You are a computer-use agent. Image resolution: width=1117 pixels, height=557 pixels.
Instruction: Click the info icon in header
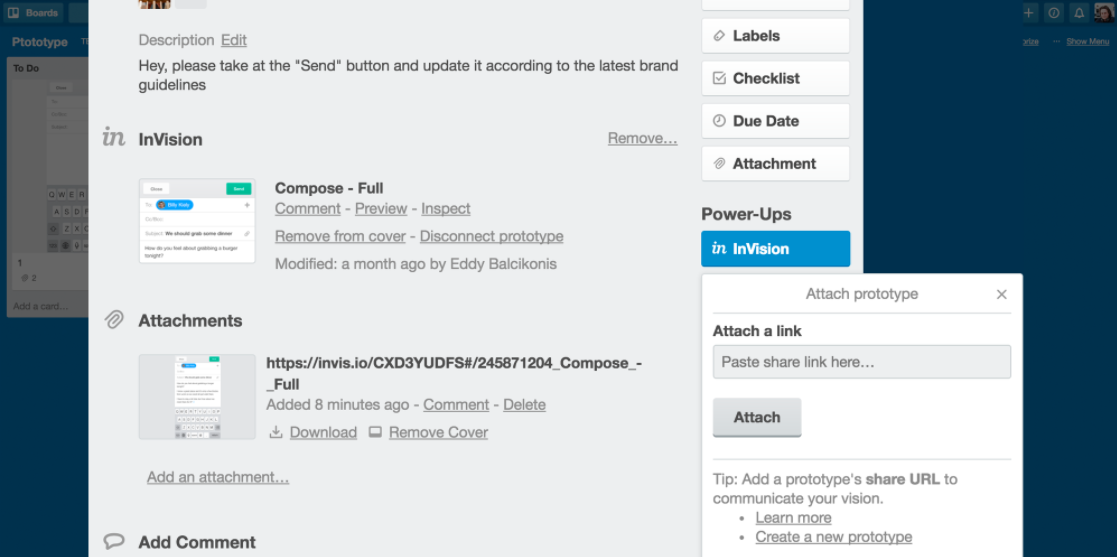tap(1054, 13)
